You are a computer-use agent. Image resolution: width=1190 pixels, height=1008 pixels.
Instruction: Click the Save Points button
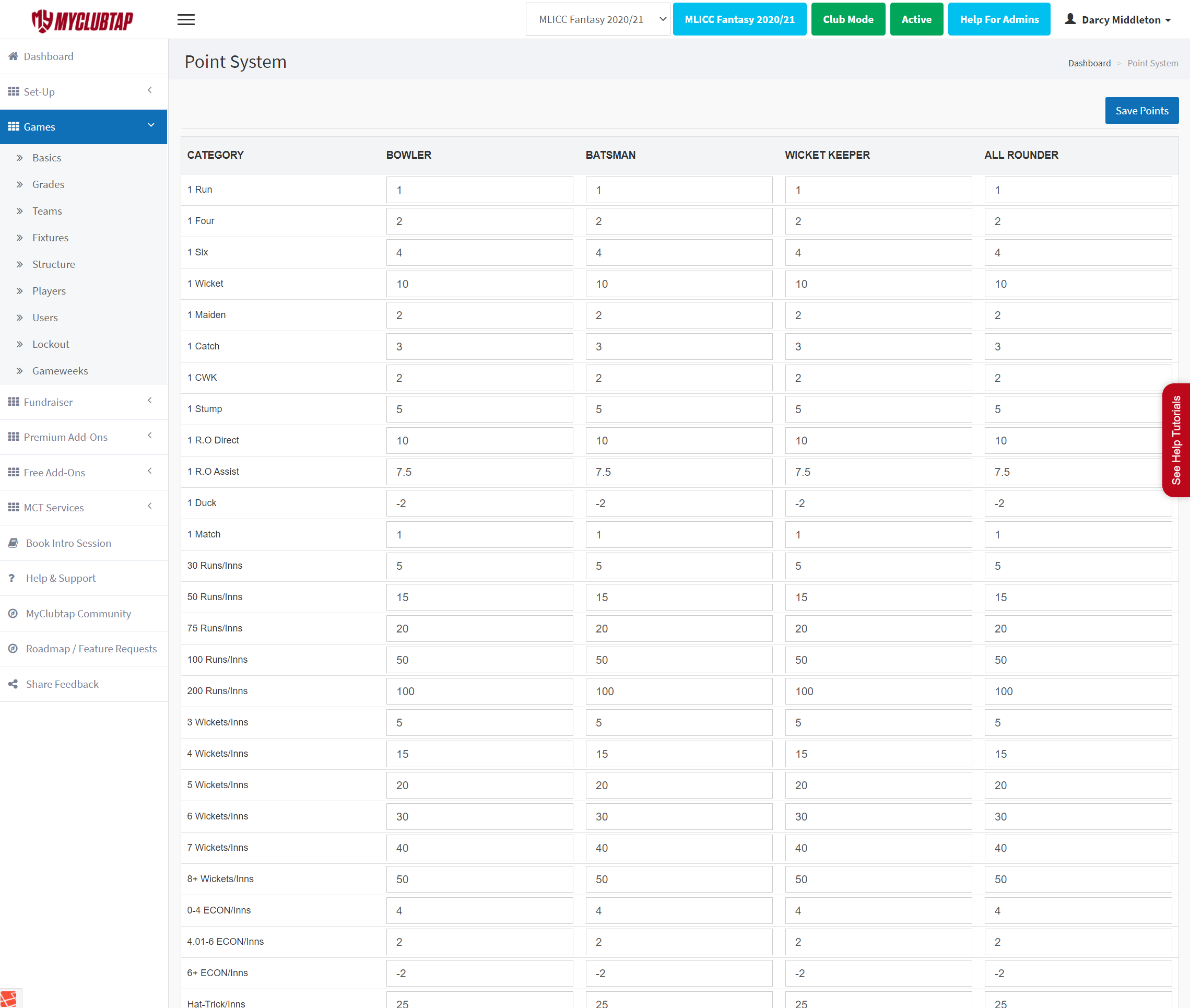click(x=1141, y=110)
